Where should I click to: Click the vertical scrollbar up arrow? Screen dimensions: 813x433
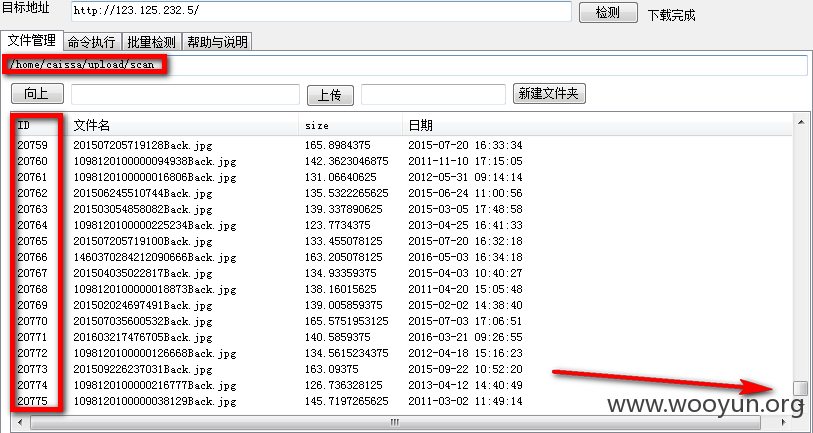[x=801, y=122]
